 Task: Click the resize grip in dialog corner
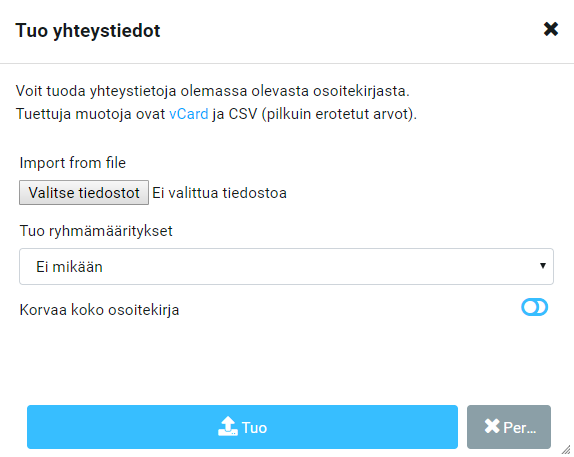(x=566, y=449)
